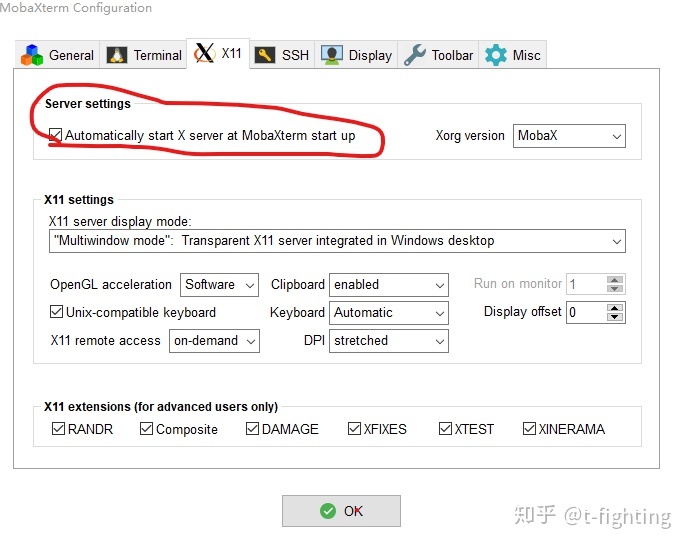Select the SSH tab label
The image size is (687, 546).
[295, 55]
